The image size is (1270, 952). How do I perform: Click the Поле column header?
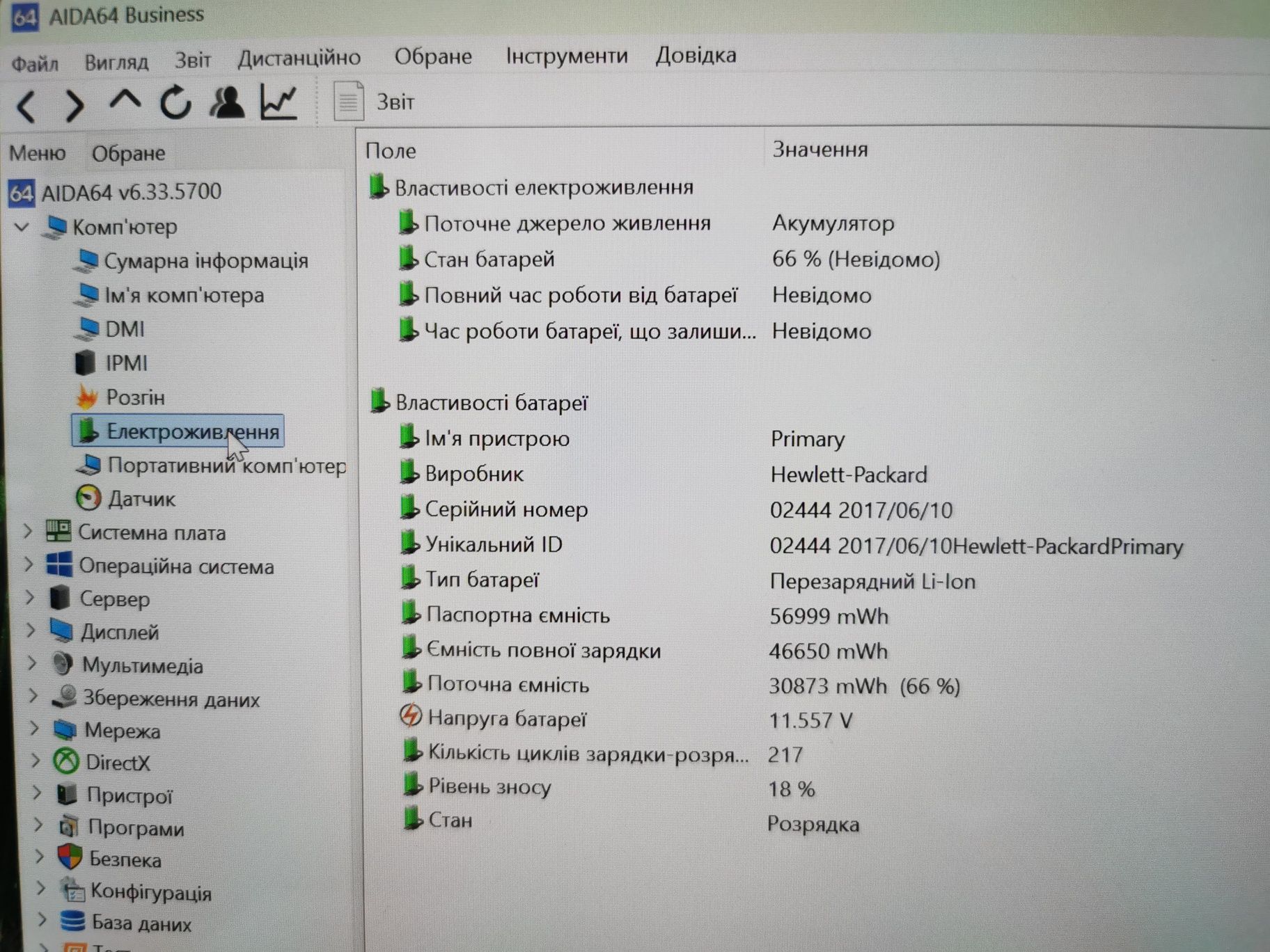pyautogui.click(x=391, y=151)
